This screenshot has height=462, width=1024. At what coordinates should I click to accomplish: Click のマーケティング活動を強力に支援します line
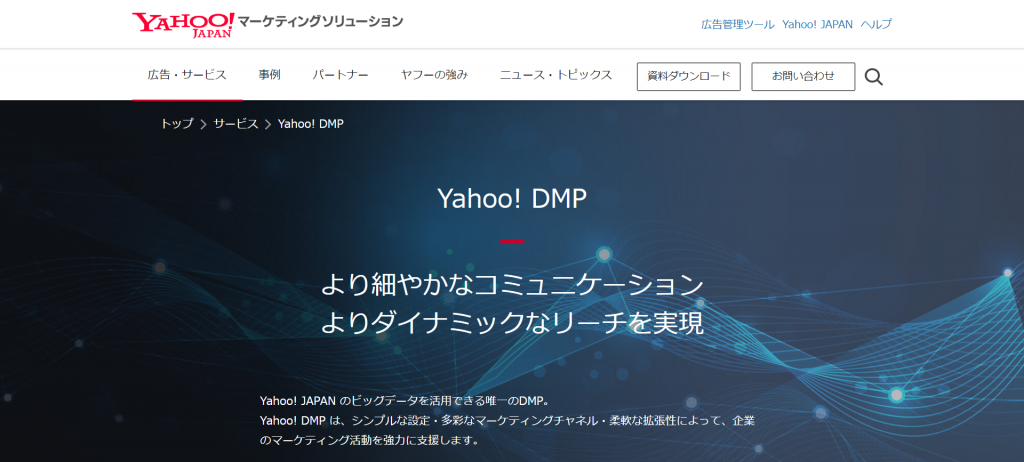point(369,440)
